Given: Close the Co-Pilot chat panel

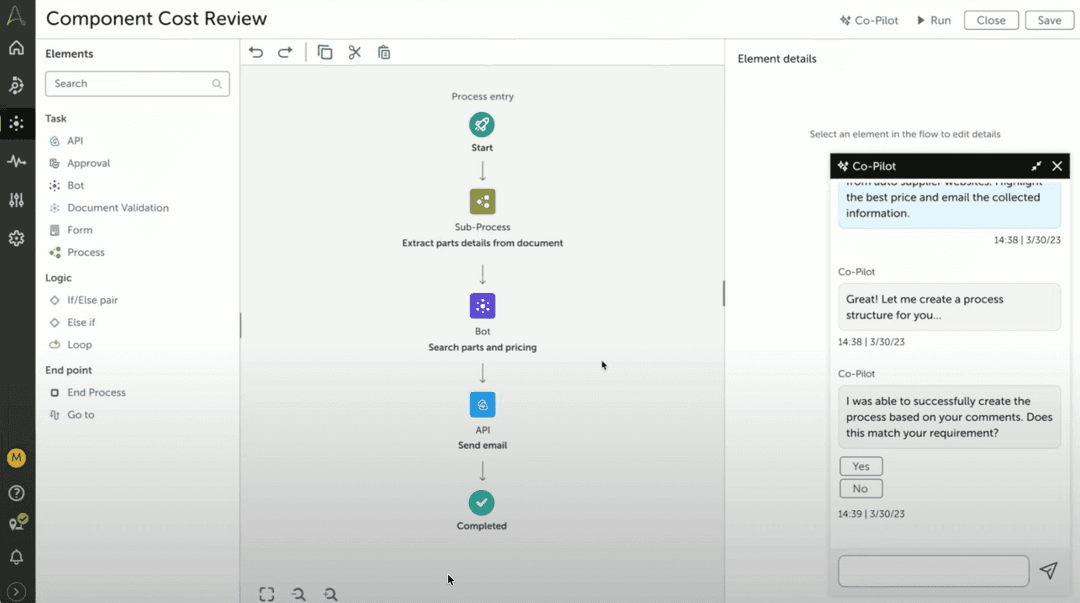Looking at the screenshot, I should [x=1057, y=166].
